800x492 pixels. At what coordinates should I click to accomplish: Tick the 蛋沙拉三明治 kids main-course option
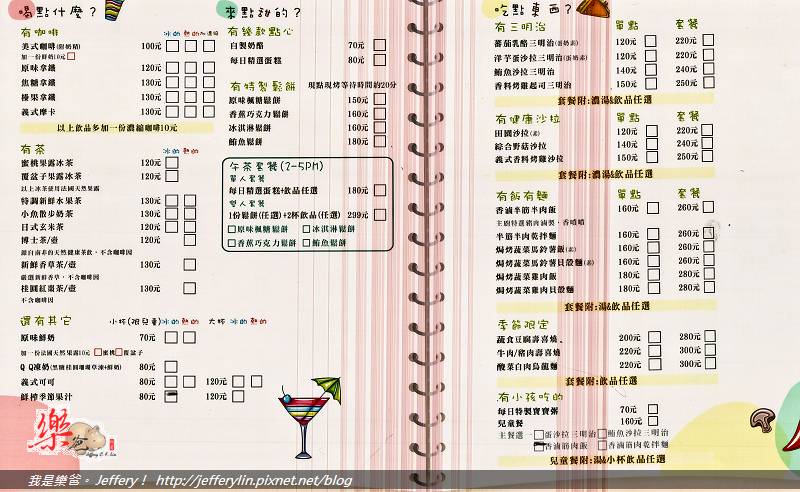(x=539, y=435)
